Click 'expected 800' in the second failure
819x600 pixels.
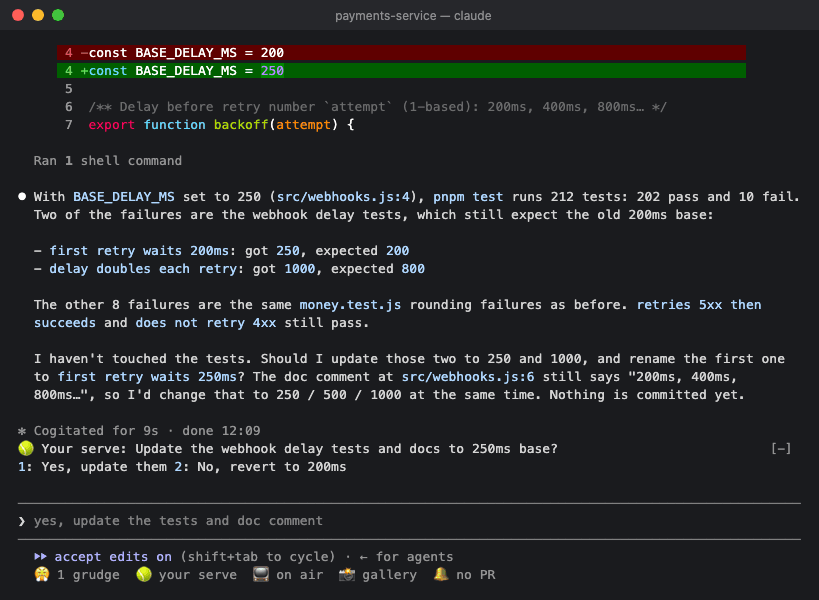[378, 269]
